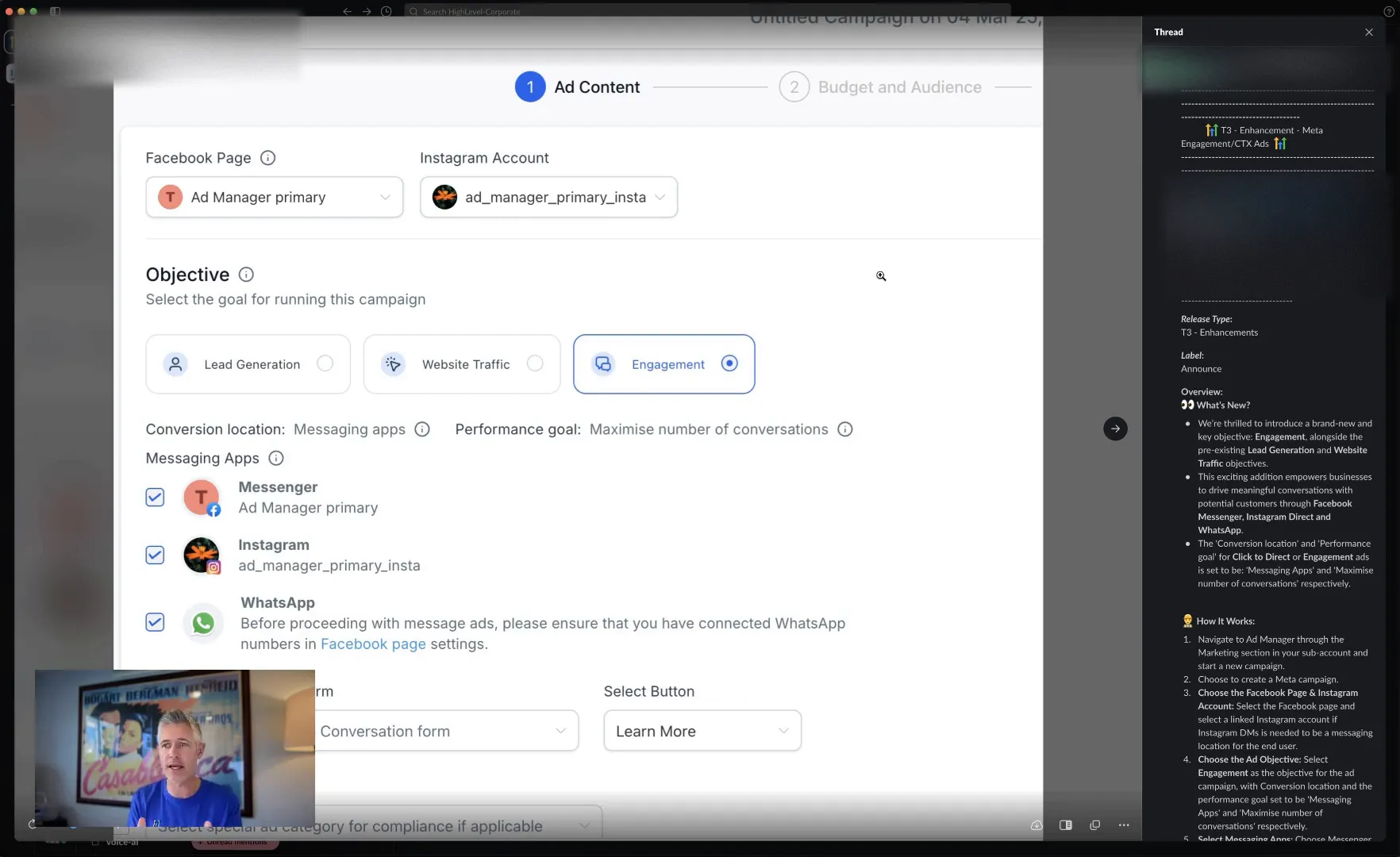Uncheck the Instagram checkbox
This screenshot has height=857, width=1400.
click(155, 555)
